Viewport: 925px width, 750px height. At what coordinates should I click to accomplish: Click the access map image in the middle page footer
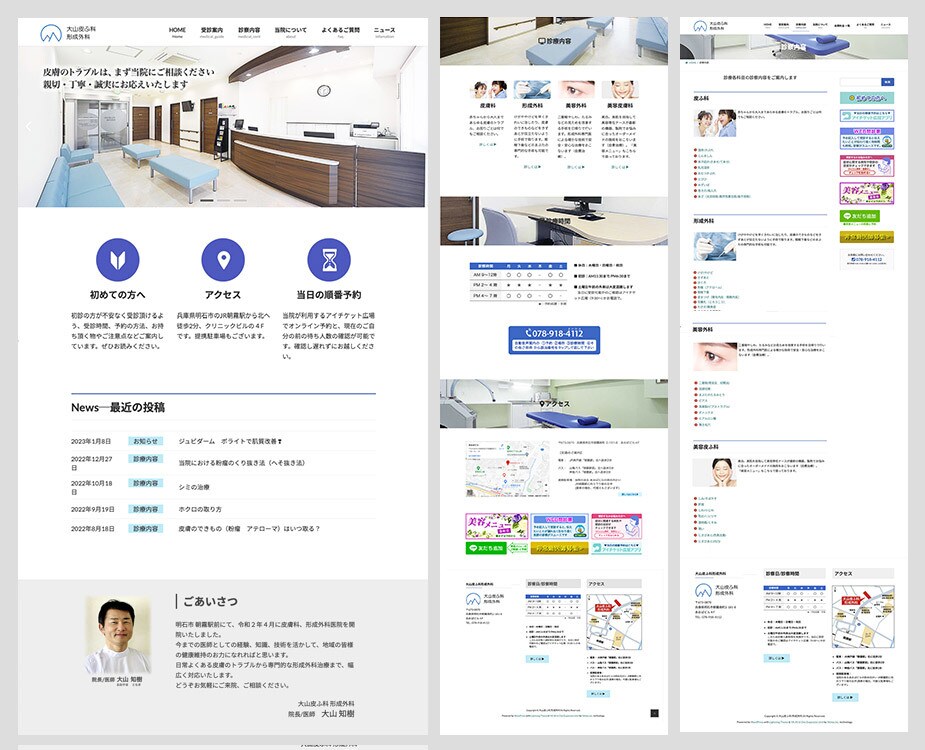point(614,622)
